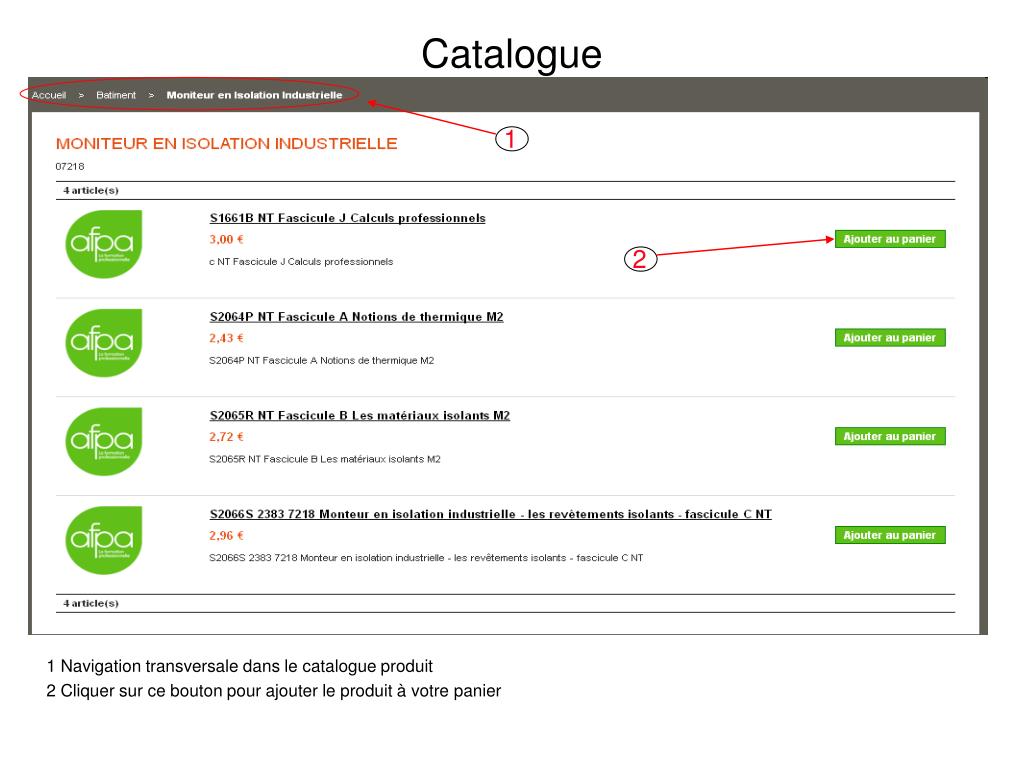
Task: Select the price 2,43 €
Action: [x=227, y=338]
